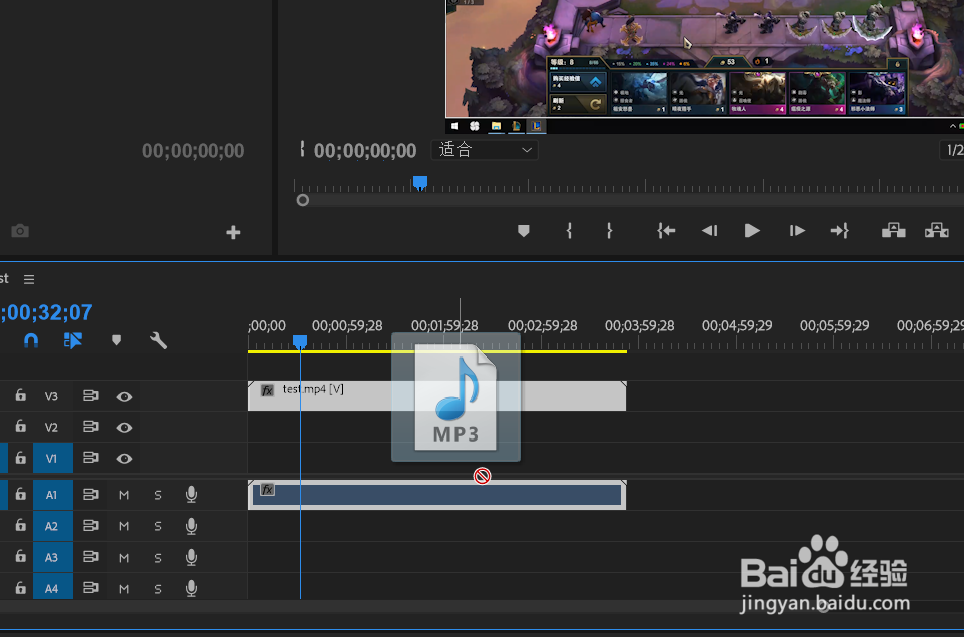Select the audio clip on A1
This screenshot has height=637, width=964.
[437, 495]
